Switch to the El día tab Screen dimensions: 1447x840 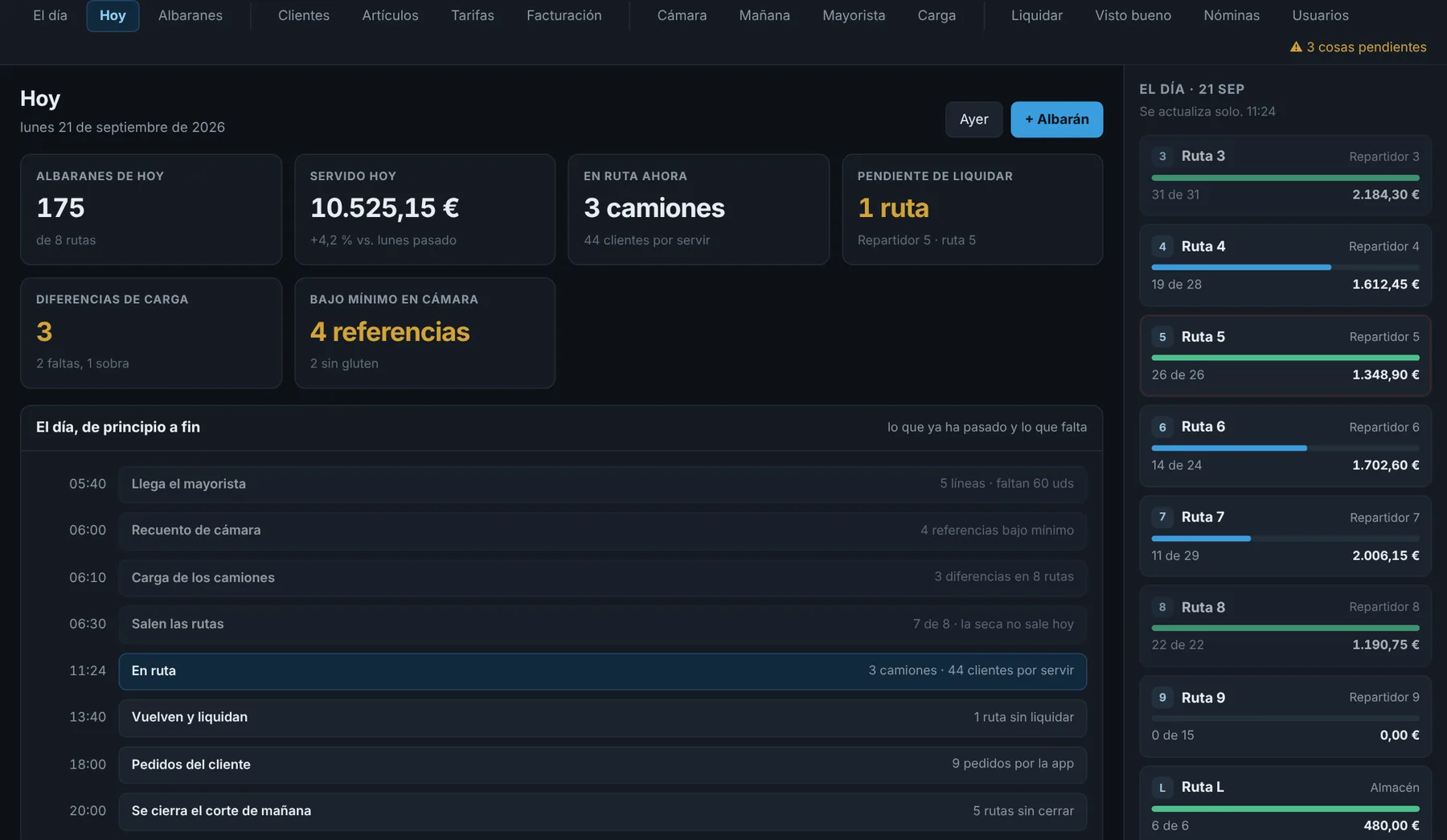pos(50,15)
